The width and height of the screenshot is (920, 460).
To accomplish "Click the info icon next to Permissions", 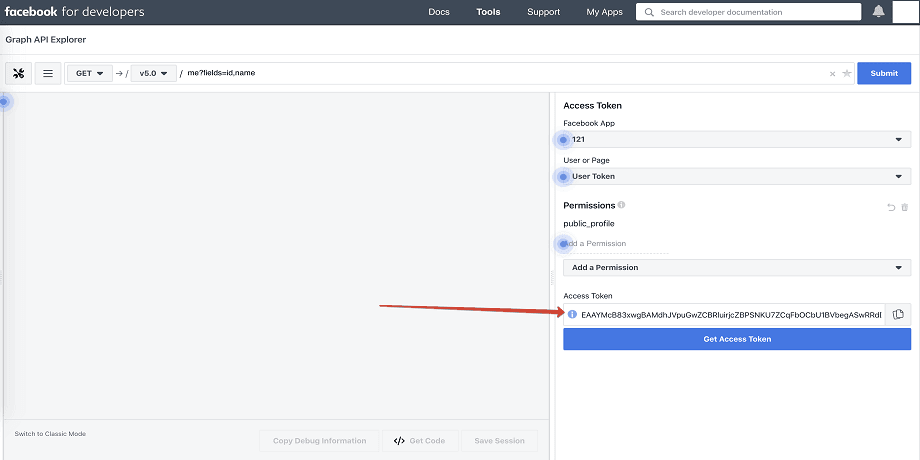I will point(621,205).
